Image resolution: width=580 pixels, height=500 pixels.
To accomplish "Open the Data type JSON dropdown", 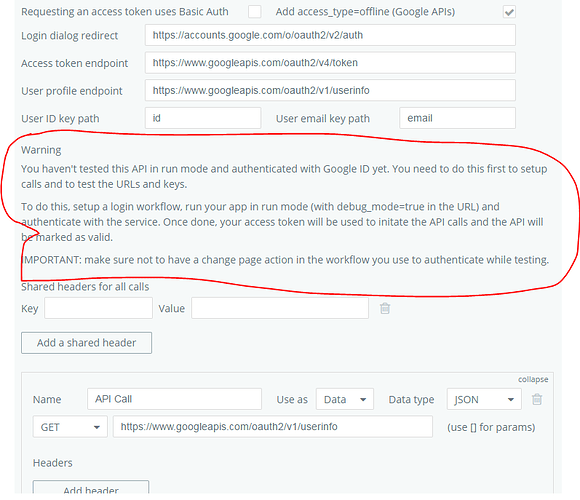I will pyautogui.click(x=484, y=399).
